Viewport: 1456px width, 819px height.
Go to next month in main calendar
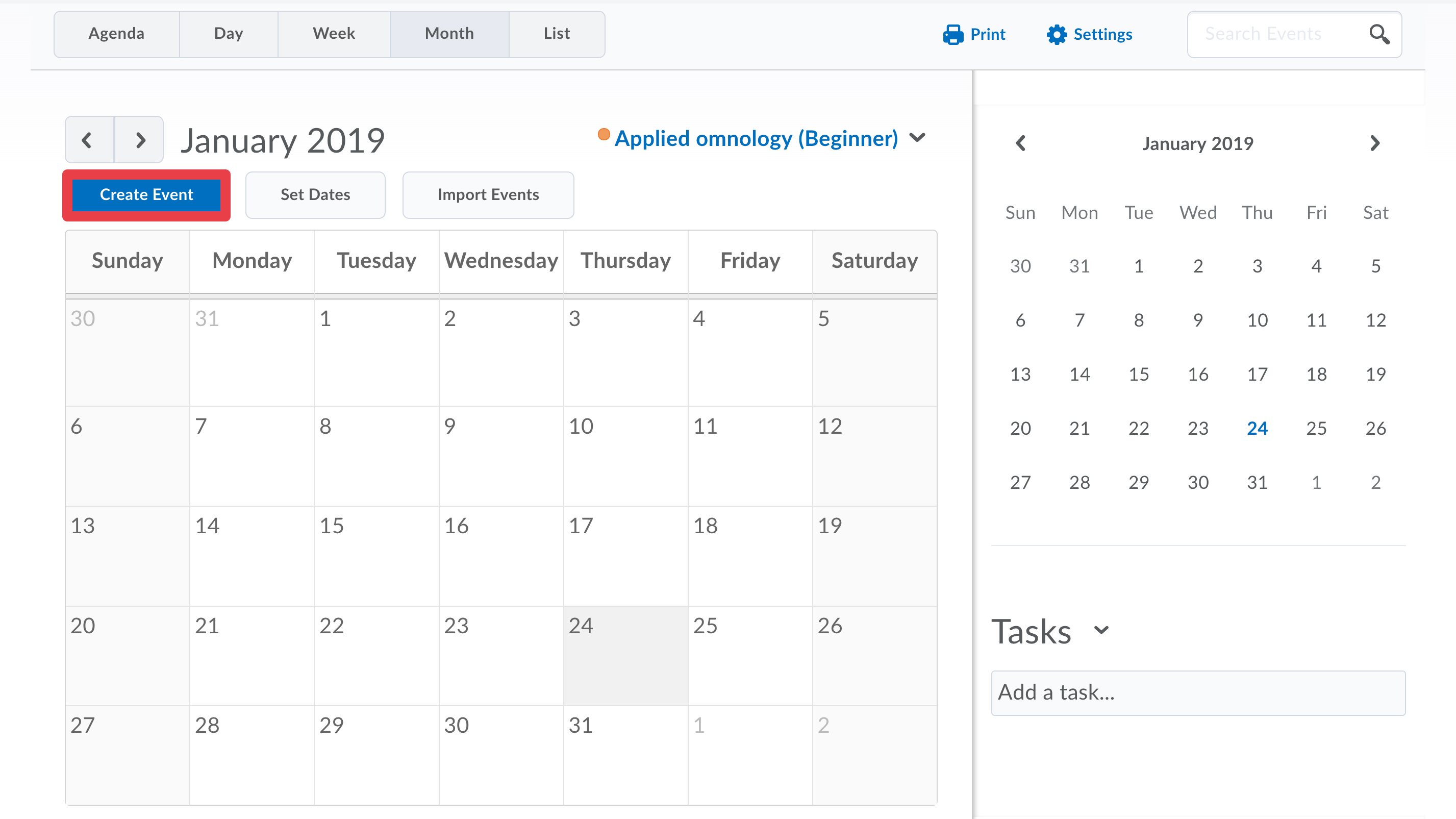(140, 140)
